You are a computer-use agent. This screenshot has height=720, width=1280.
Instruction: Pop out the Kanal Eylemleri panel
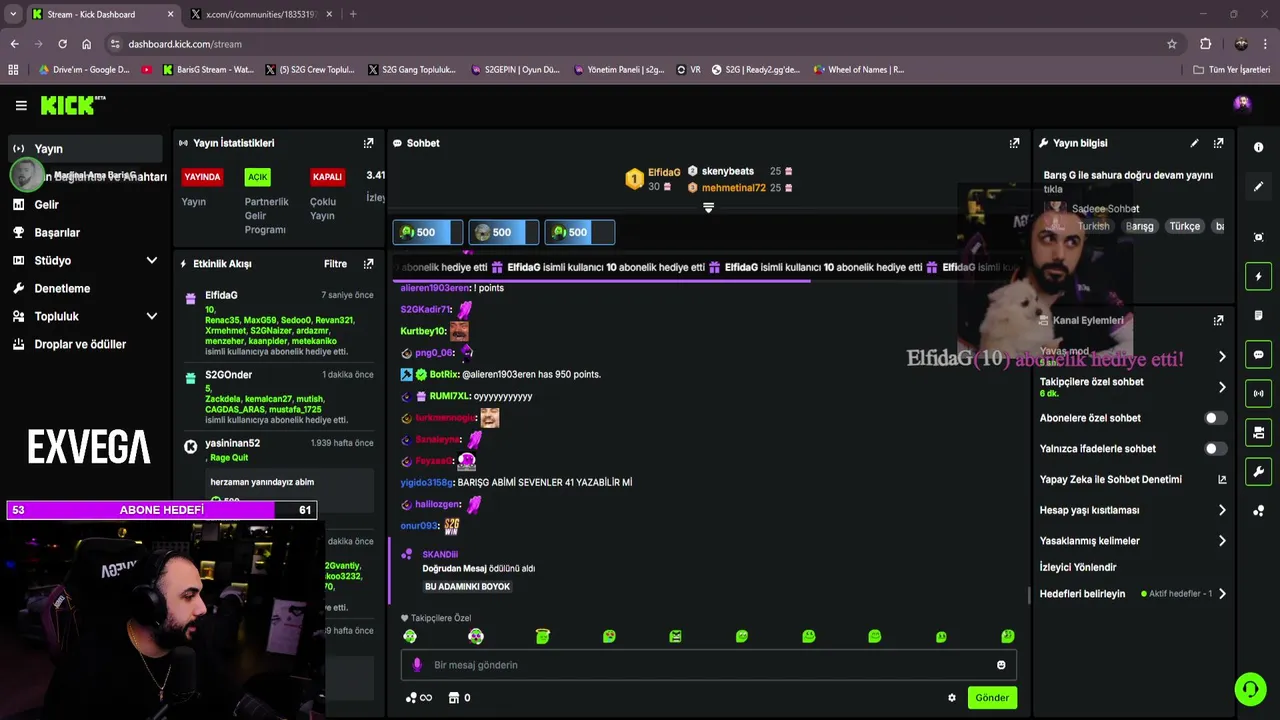point(1218,320)
